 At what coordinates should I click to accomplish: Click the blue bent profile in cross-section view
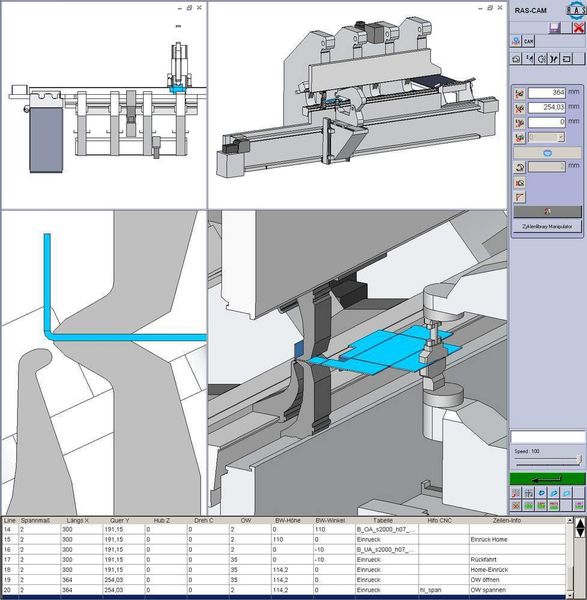126,338
